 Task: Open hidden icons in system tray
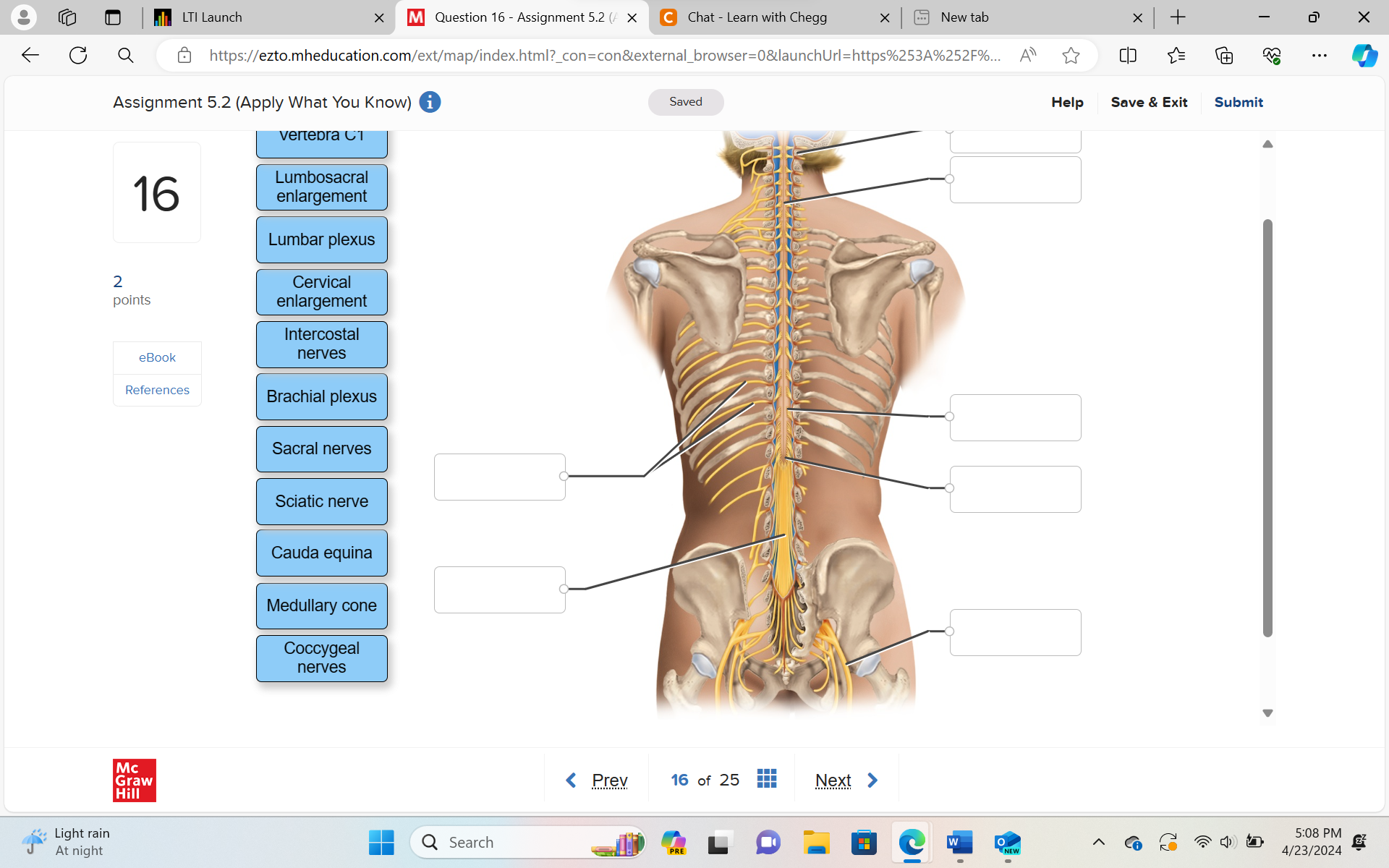1099,842
